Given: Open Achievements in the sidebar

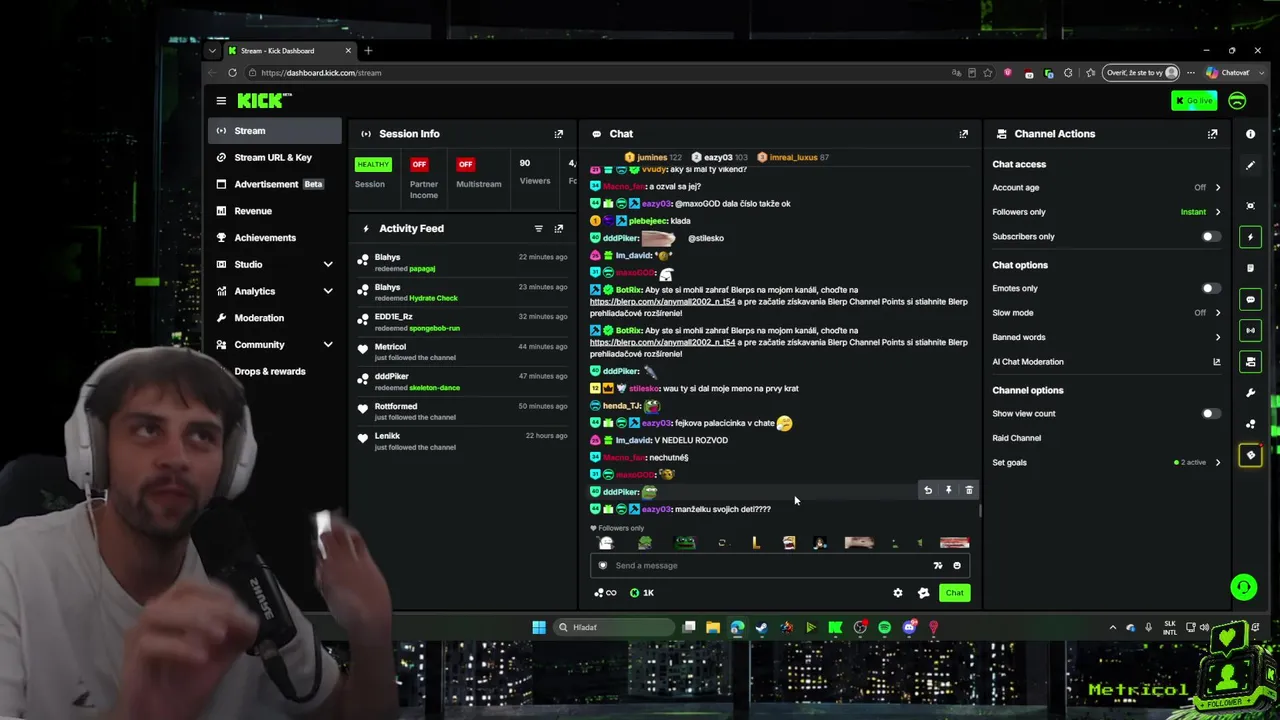Looking at the screenshot, I should point(275,238).
